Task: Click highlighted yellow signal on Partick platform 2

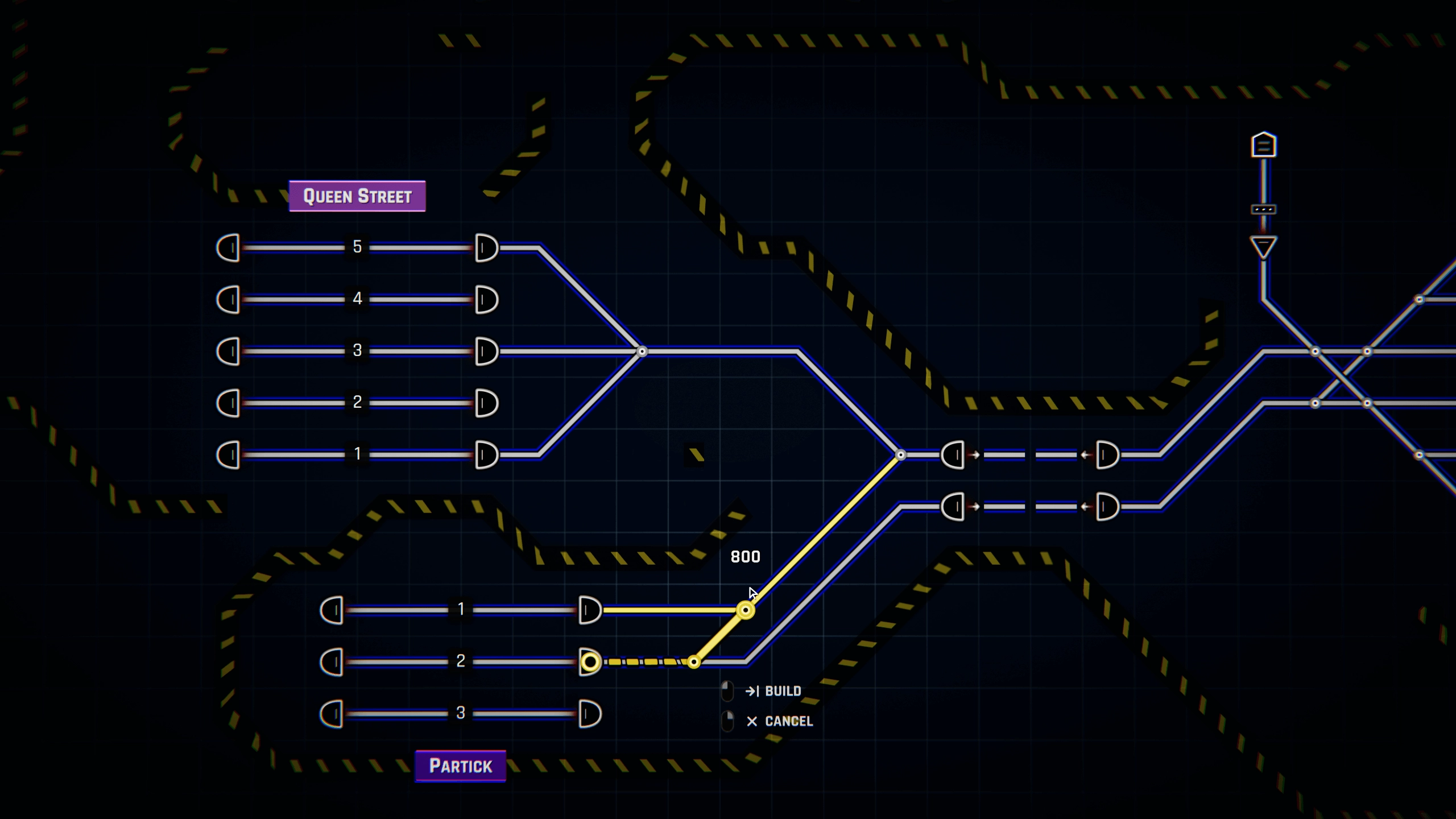Action: click(x=590, y=662)
